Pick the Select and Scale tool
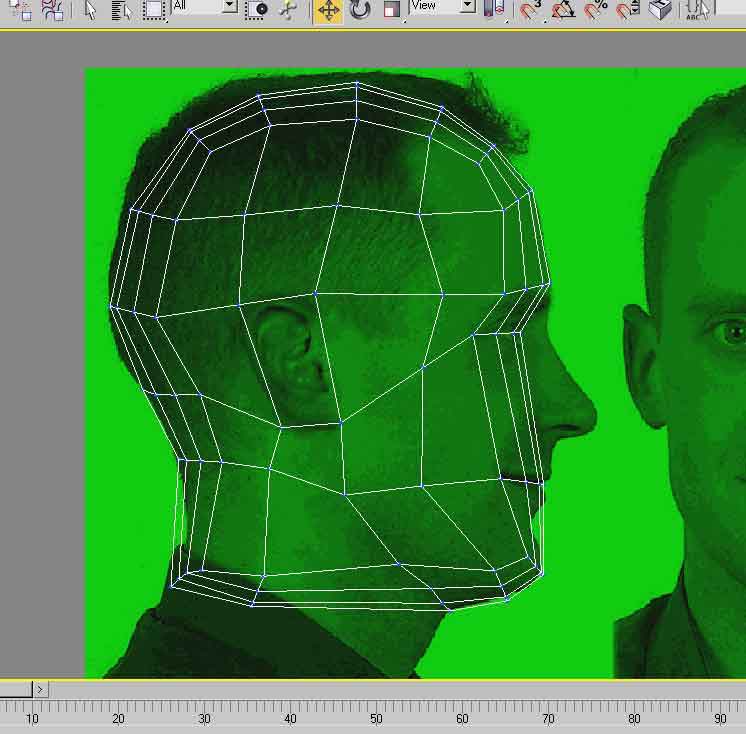Screen dimensions: 746x734 pyautogui.click(x=392, y=10)
